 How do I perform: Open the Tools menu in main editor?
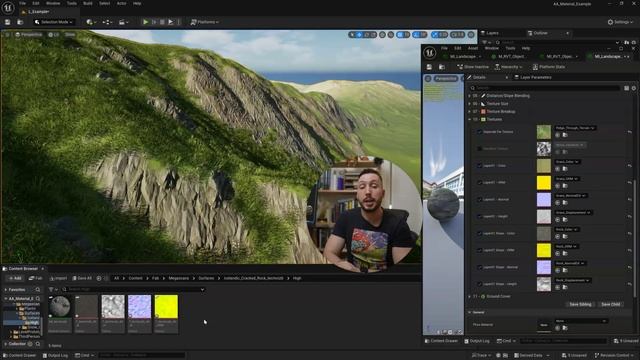coord(71,3)
